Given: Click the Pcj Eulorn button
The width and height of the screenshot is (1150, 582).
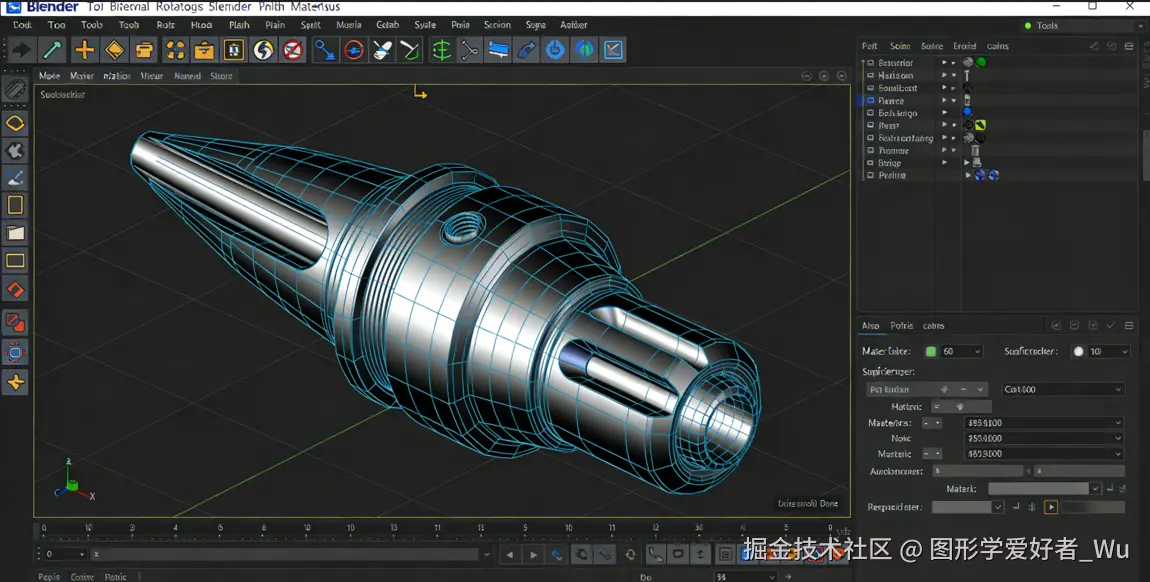Looking at the screenshot, I should coord(927,389).
